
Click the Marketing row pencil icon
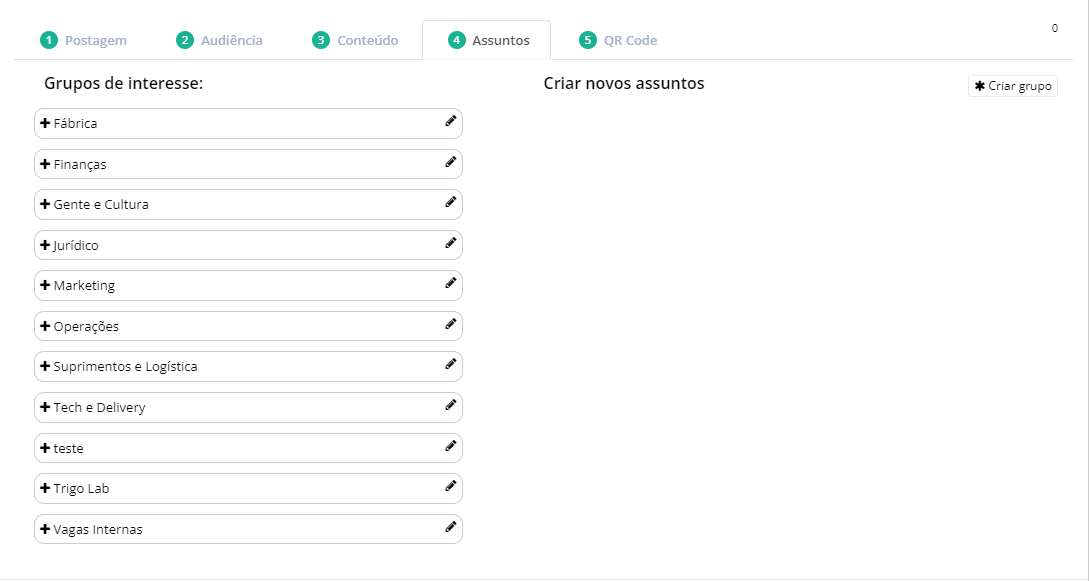coord(450,283)
